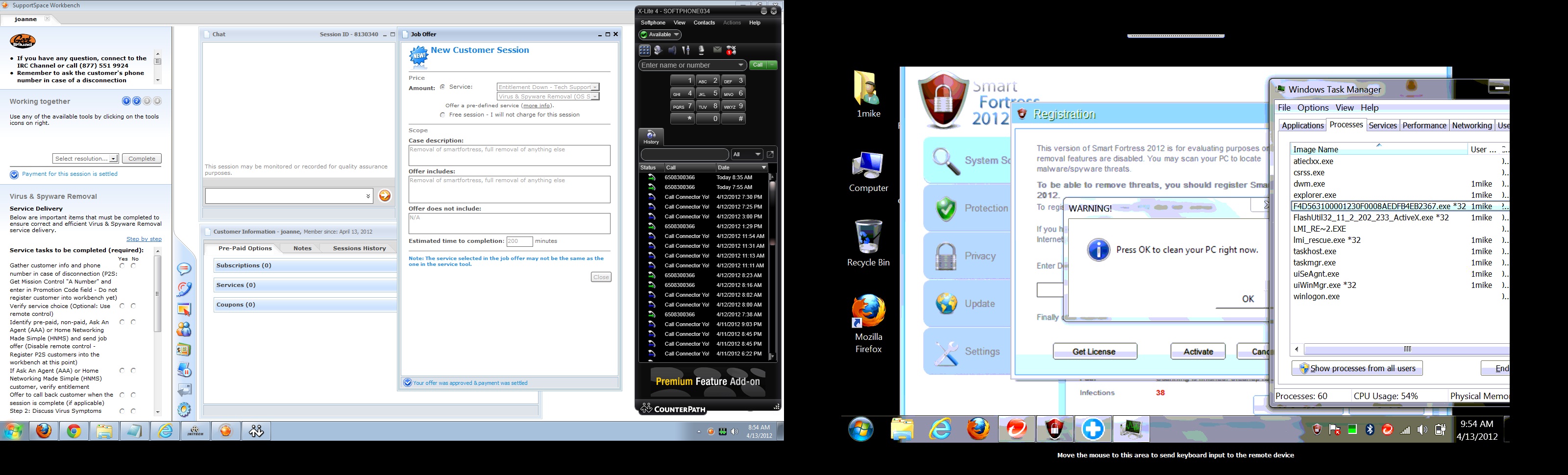Click Workbench settings gear tool icon
The width and height of the screenshot is (1568, 475).
point(184,409)
